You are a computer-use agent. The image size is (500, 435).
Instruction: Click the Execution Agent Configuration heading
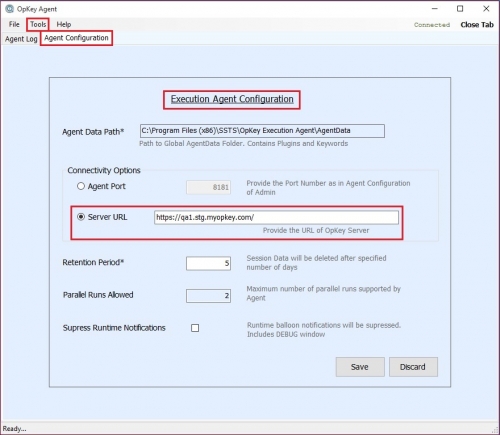tap(232, 99)
